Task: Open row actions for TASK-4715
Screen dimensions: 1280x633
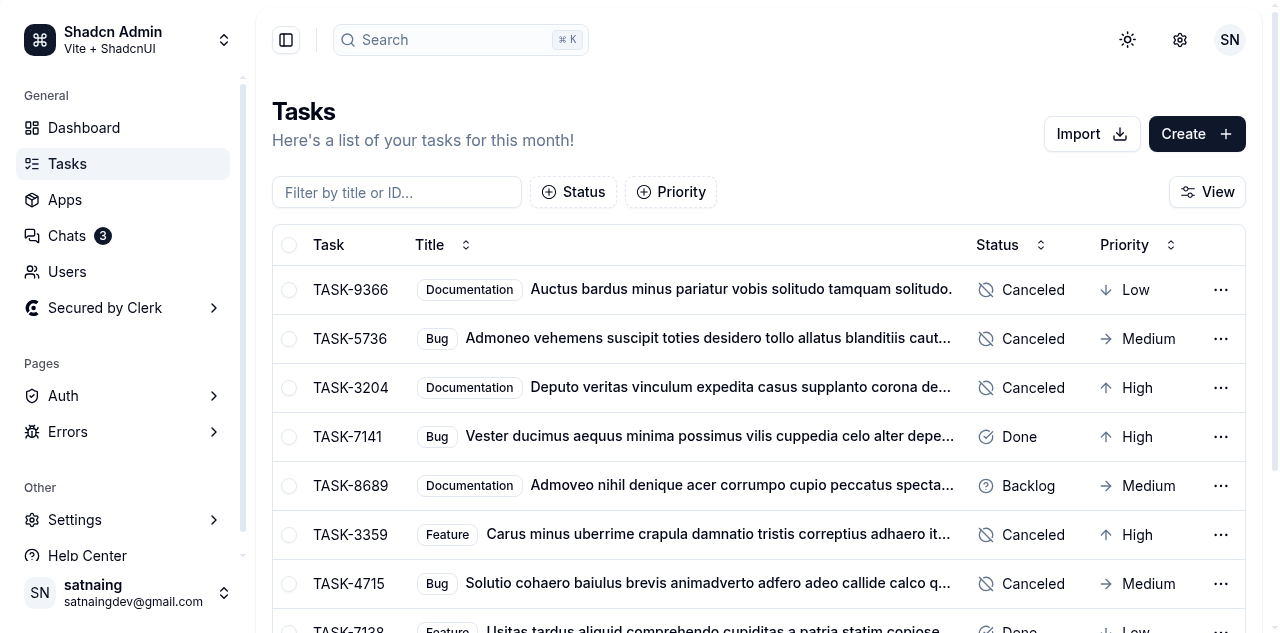Action: pos(1221,584)
